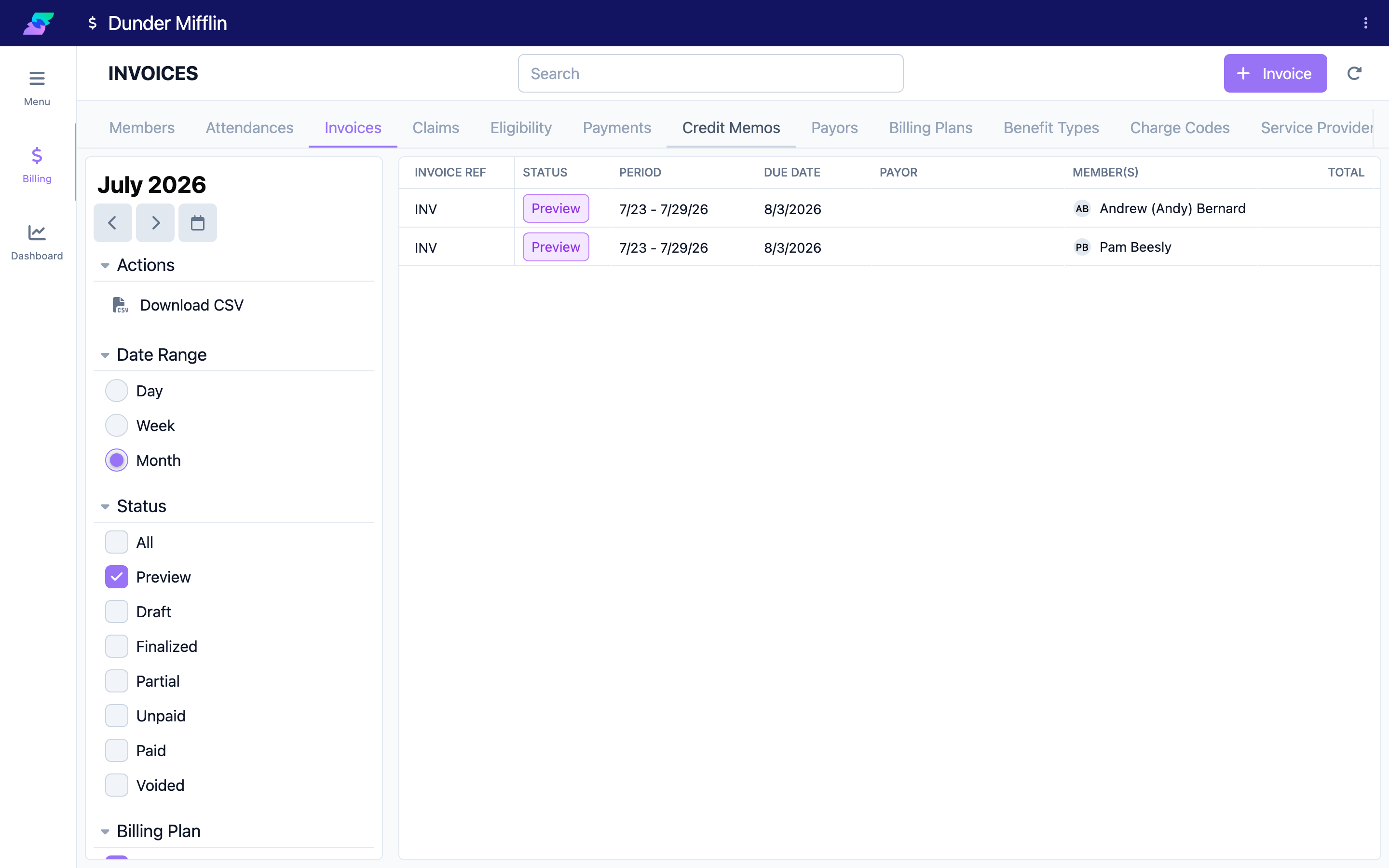Collapse the Actions section
Viewport: 1389px width, 868px height.
(105, 265)
